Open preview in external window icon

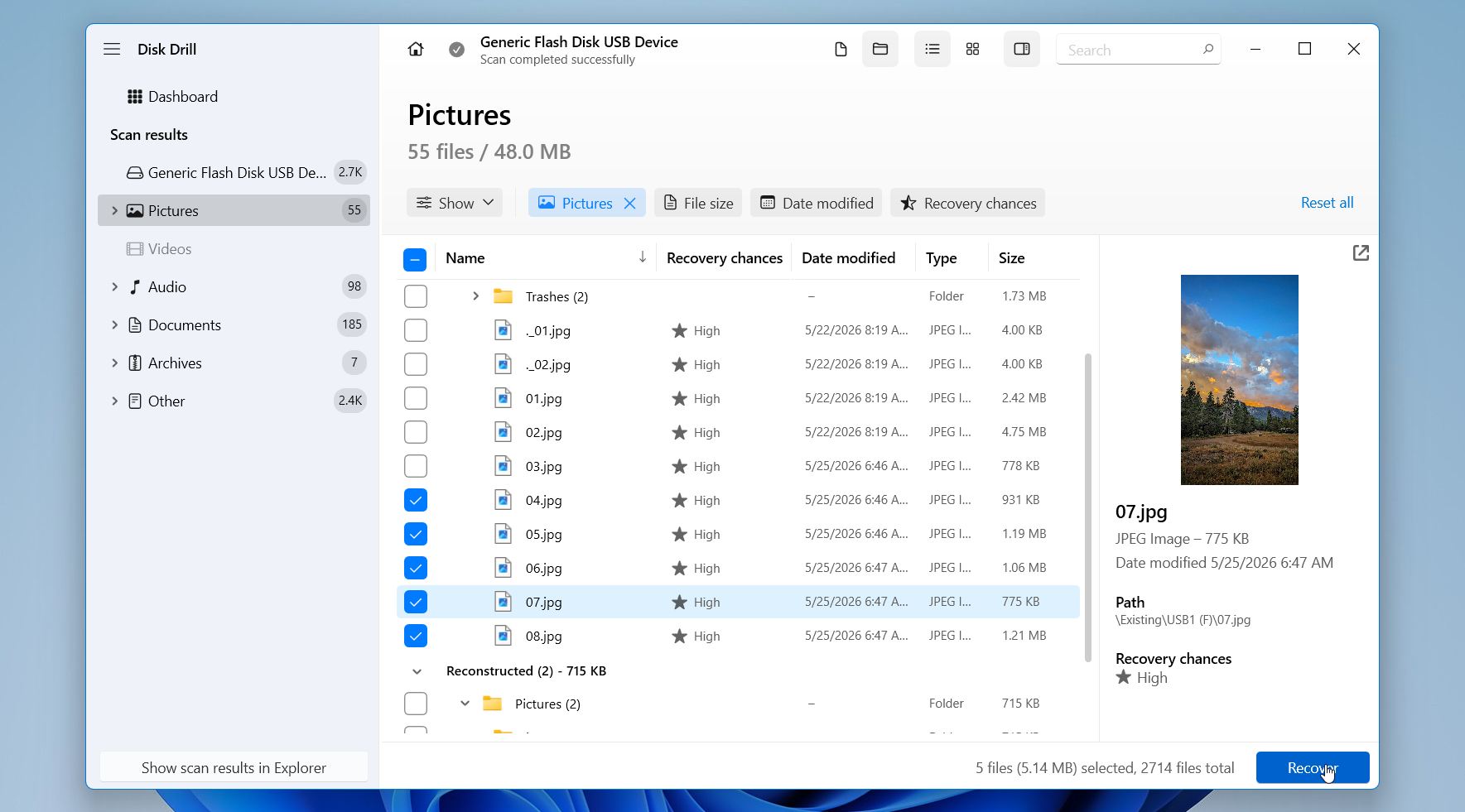click(x=1361, y=253)
